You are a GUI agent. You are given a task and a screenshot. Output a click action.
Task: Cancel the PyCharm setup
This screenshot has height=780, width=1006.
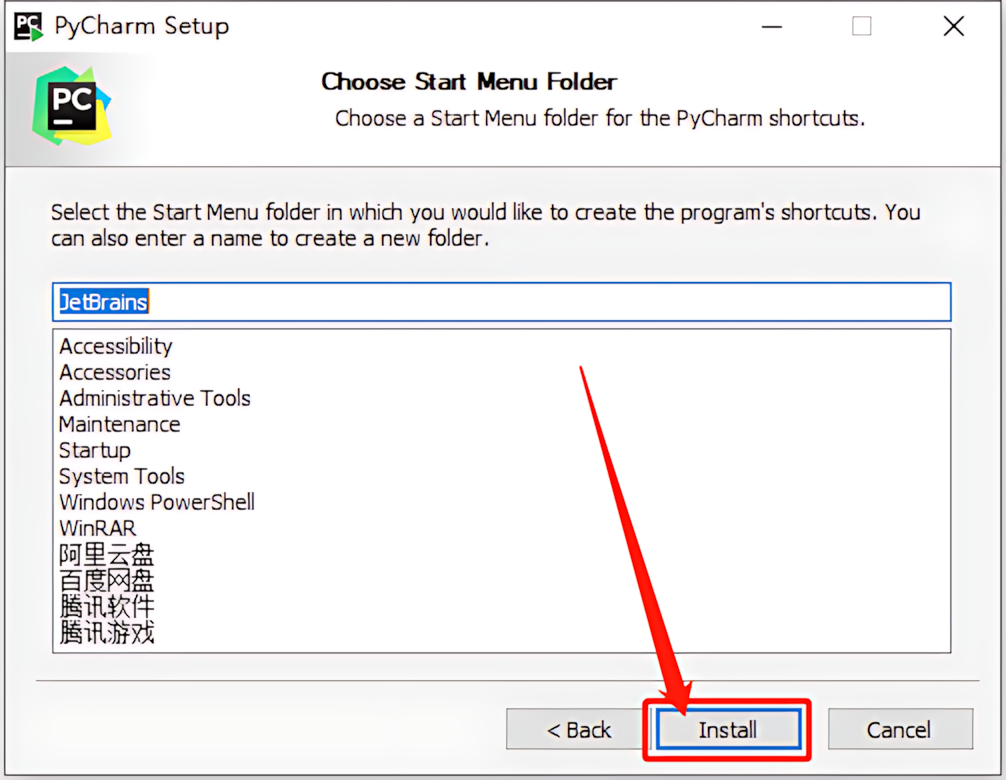[900, 729]
